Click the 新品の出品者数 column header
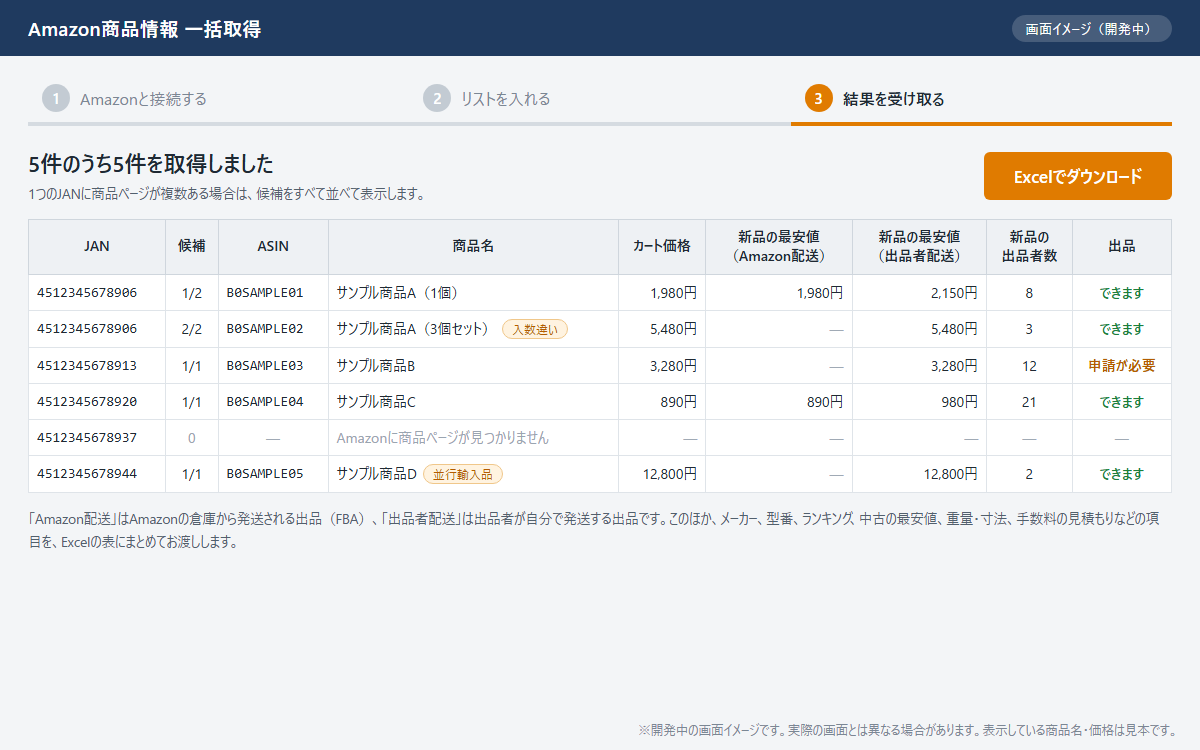 [1029, 246]
